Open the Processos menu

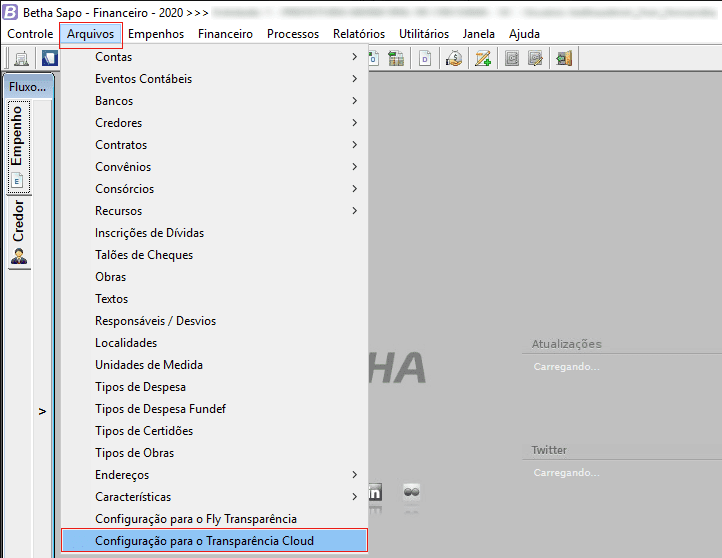[x=293, y=34]
